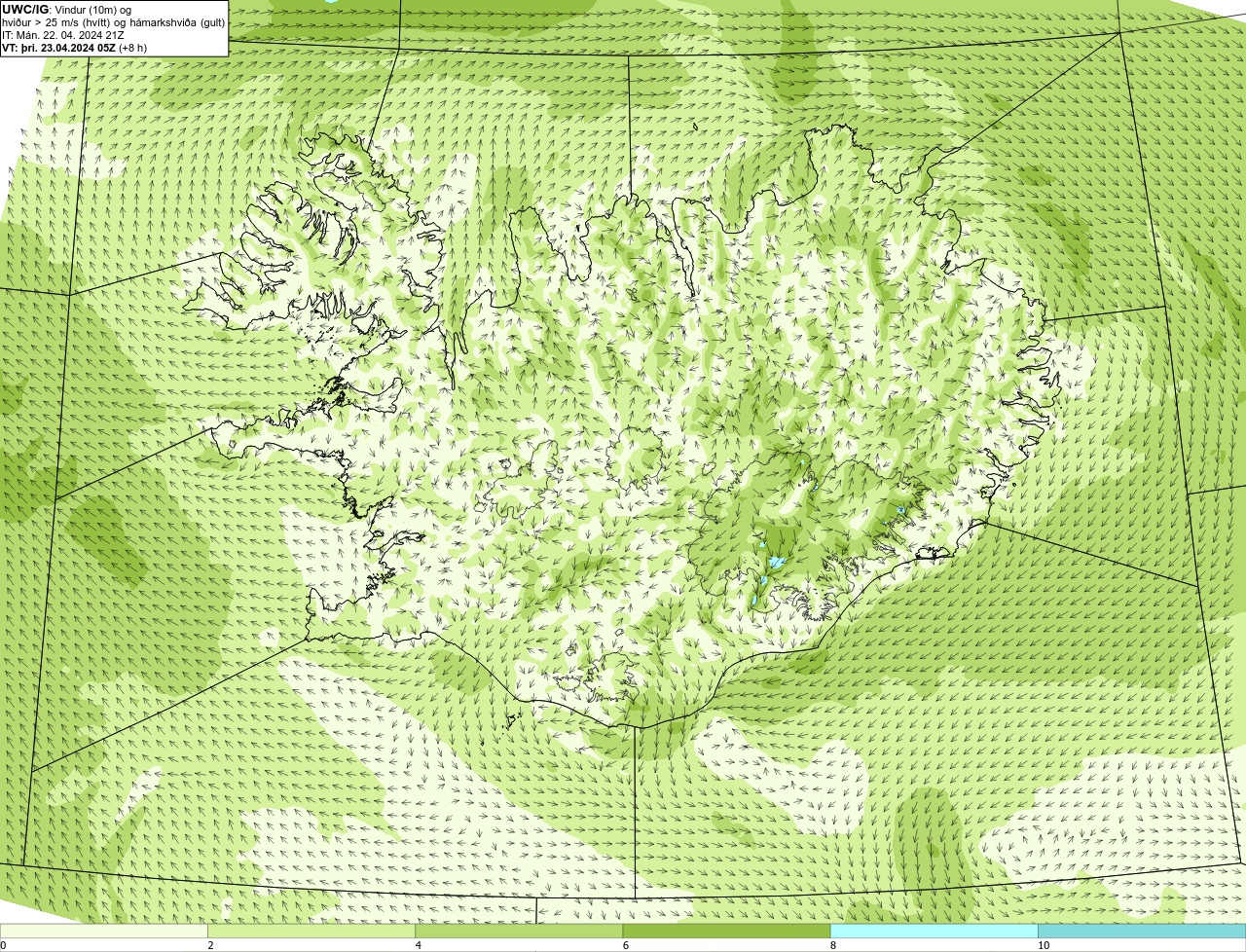Screen dimensions: 1246x952
Task: Click the line "hviður > 25 m/s (hvítt)"
Action: point(57,22)
